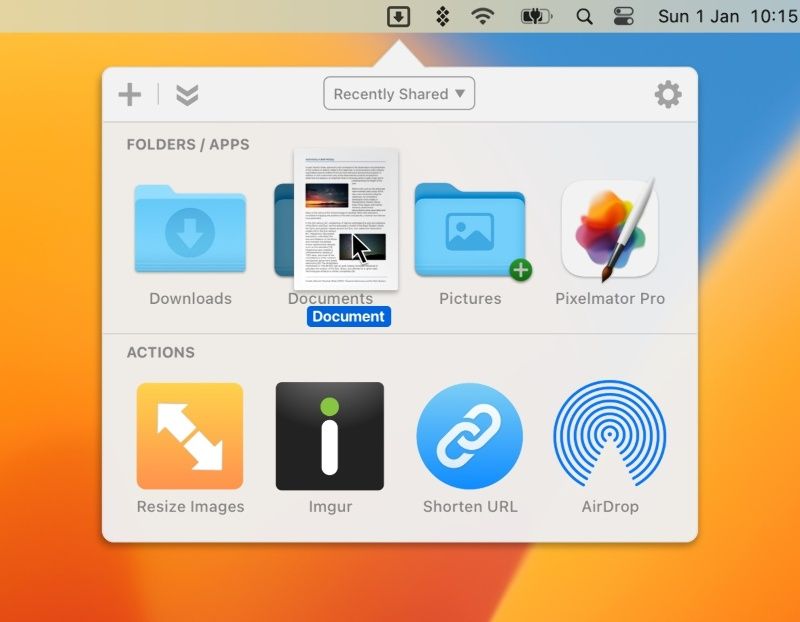Click the blue Document label

(348, 317)
